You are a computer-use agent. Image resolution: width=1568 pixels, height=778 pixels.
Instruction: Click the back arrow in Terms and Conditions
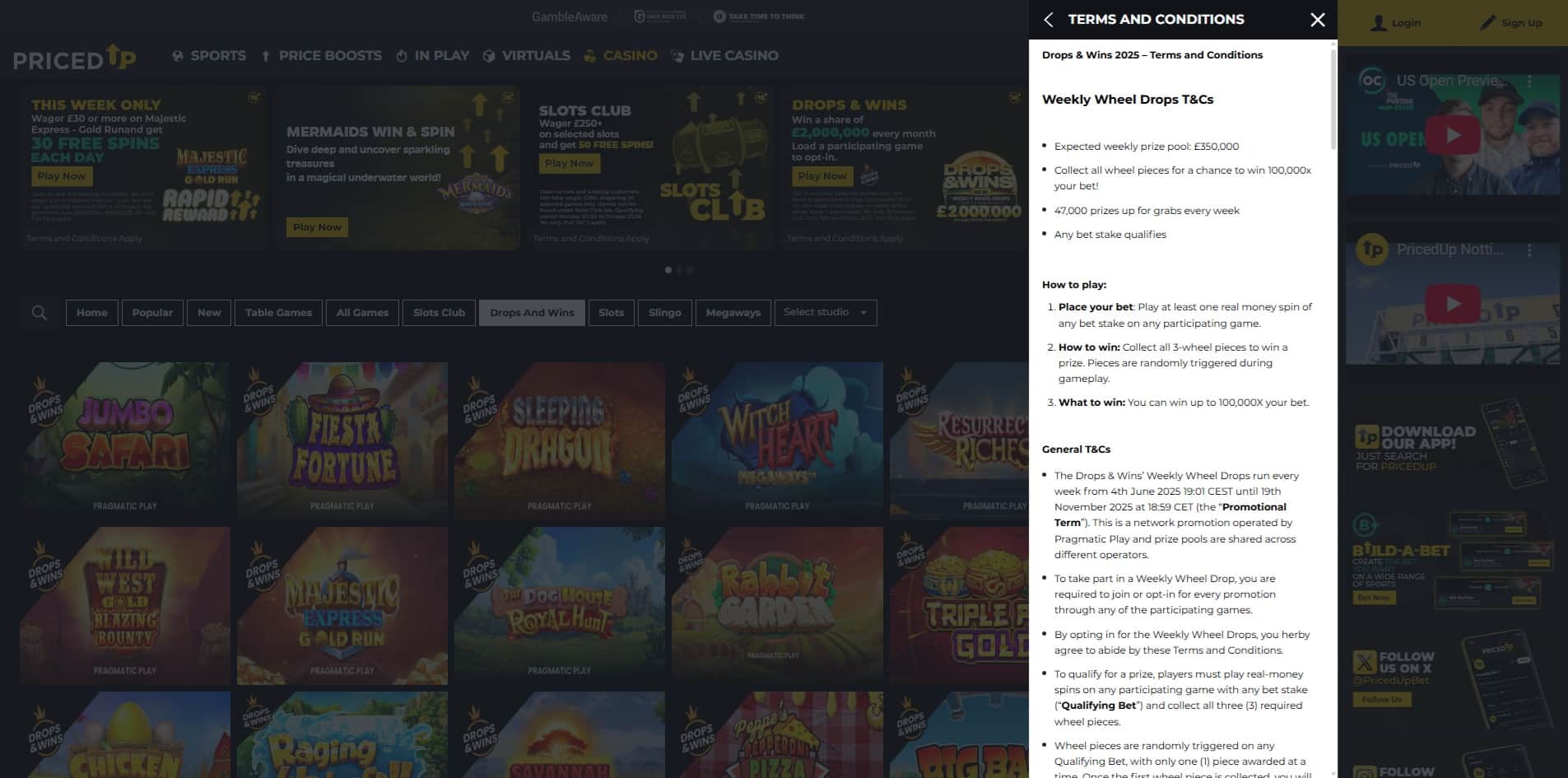pos(1049,20)
